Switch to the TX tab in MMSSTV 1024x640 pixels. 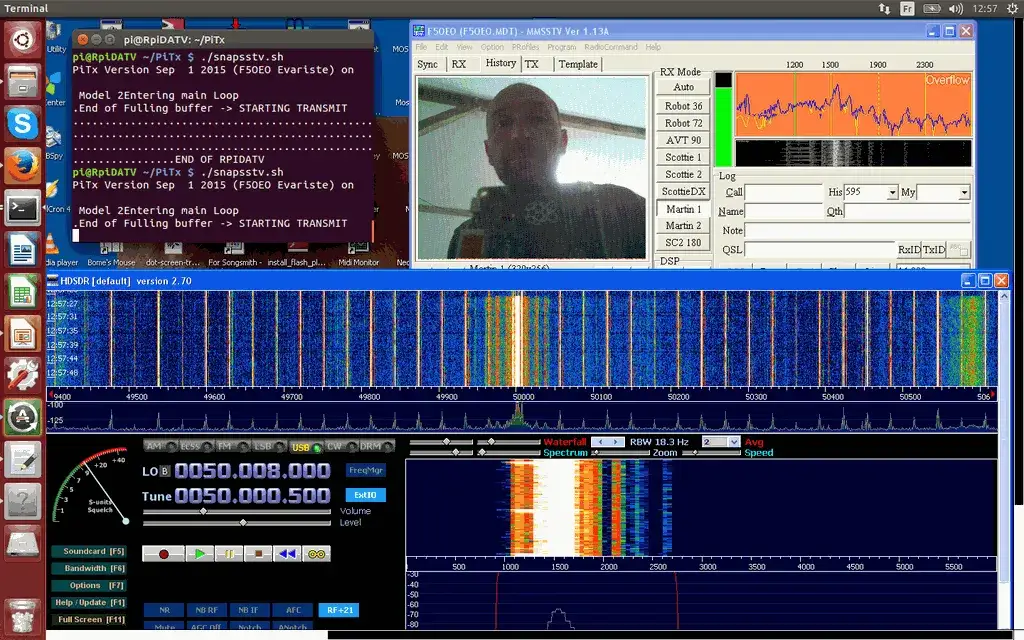point(533,63)
